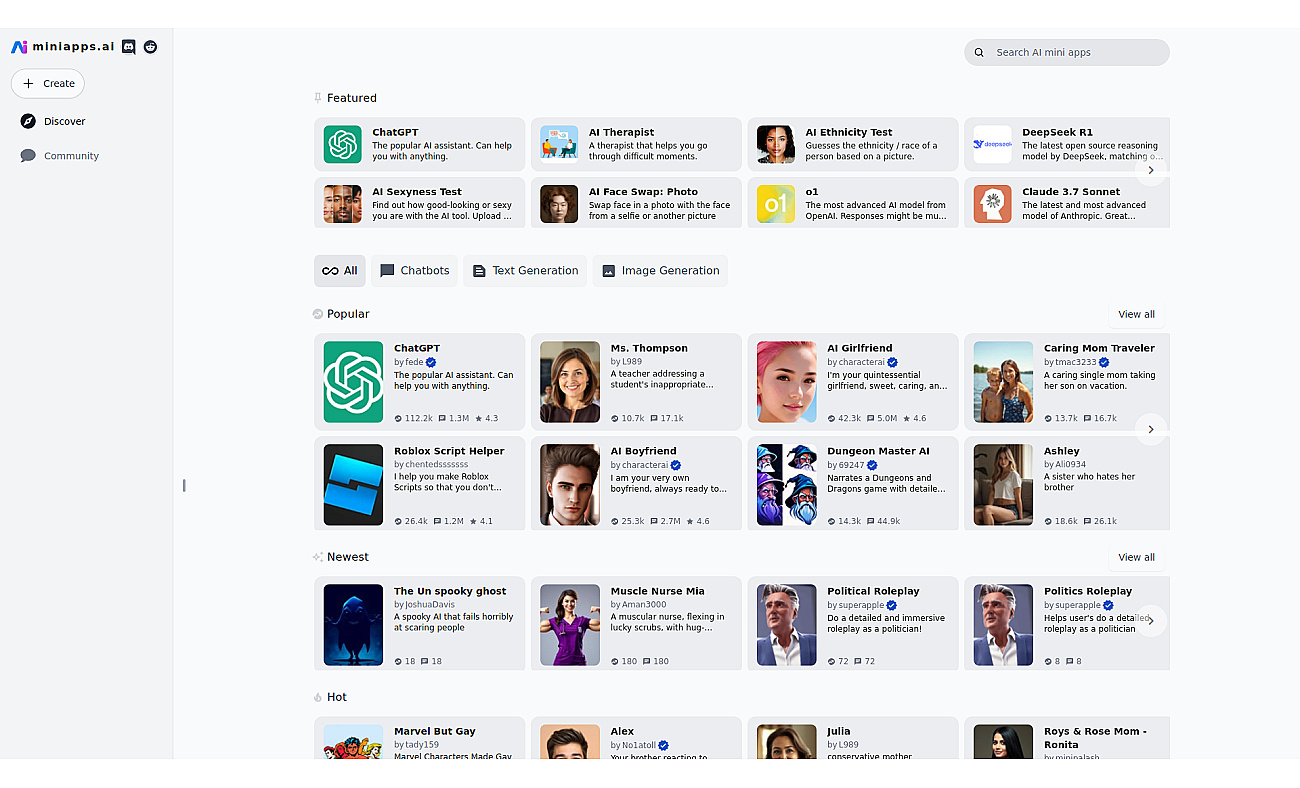Open the AI Ethnicity Test thumbnail

(776, 144)
